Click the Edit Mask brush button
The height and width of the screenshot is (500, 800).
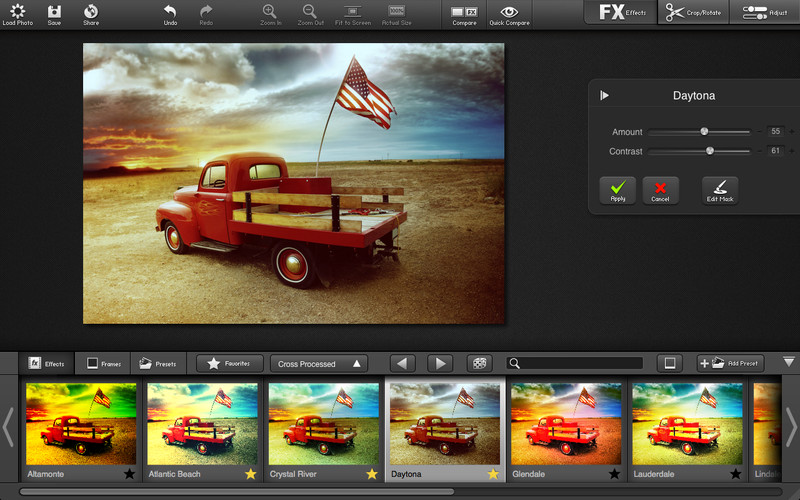coord(720,190)
